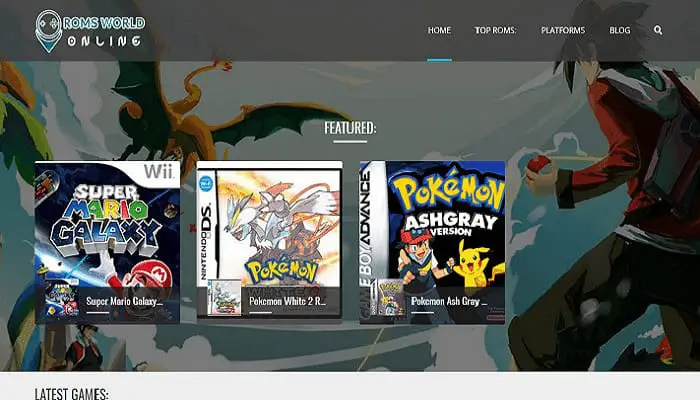Select small Pokemon White 2 thumbnail icon

point(225,298)
